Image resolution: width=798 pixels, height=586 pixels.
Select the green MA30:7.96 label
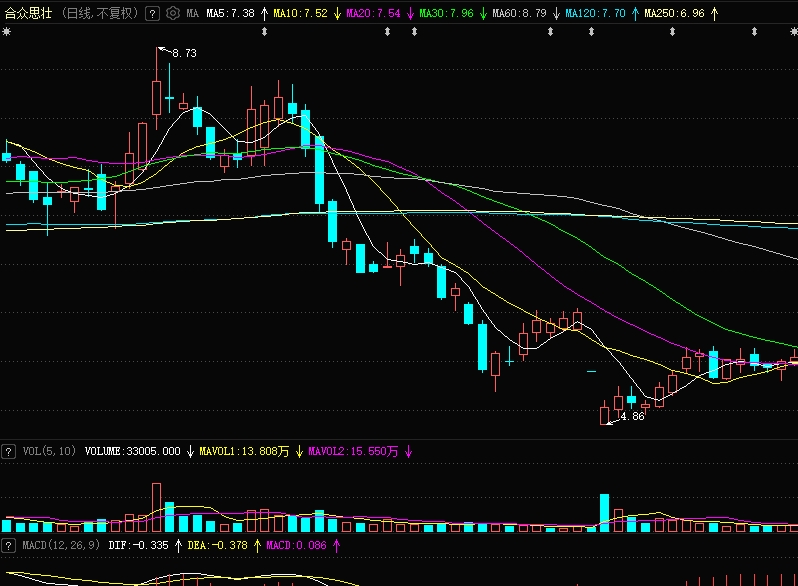tap(446, 13)
